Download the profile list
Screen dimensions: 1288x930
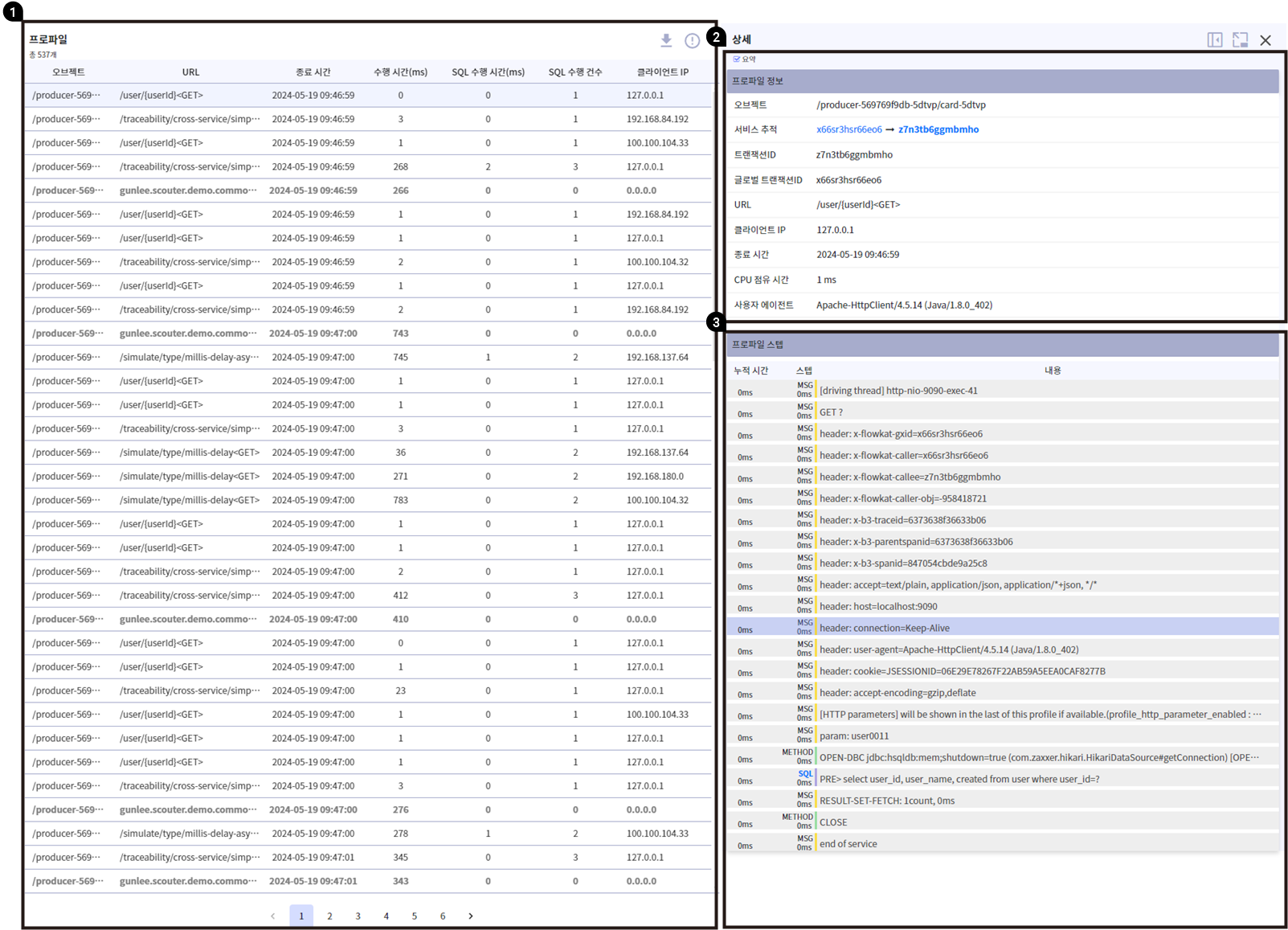point(665,40)
